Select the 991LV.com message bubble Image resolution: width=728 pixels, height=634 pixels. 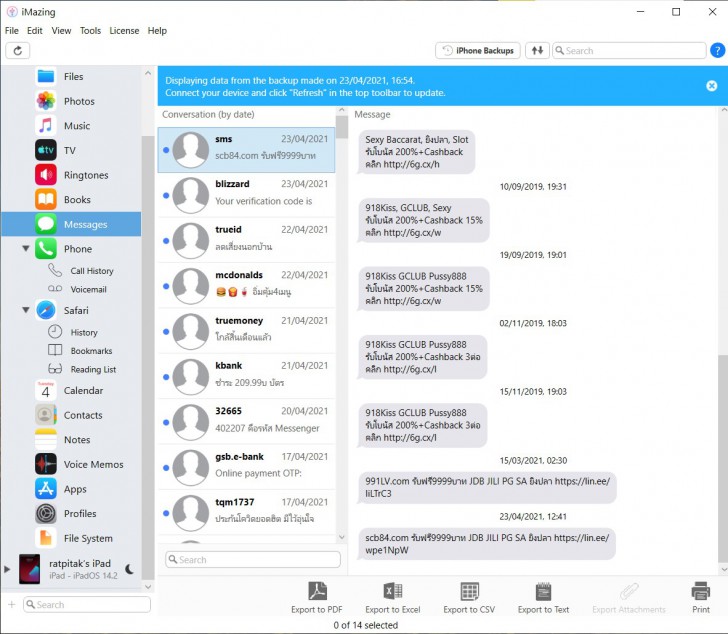click(x=487, y=487)
